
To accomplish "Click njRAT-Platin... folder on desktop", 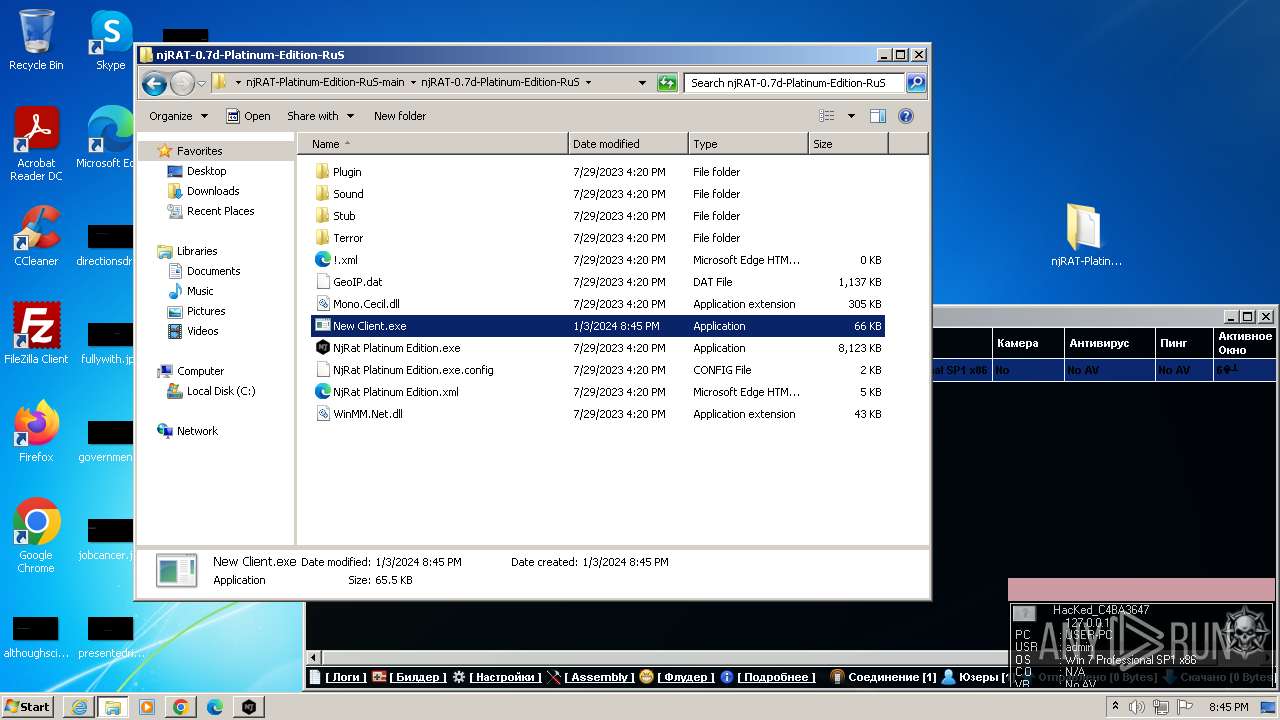I will pos(1086,236).
